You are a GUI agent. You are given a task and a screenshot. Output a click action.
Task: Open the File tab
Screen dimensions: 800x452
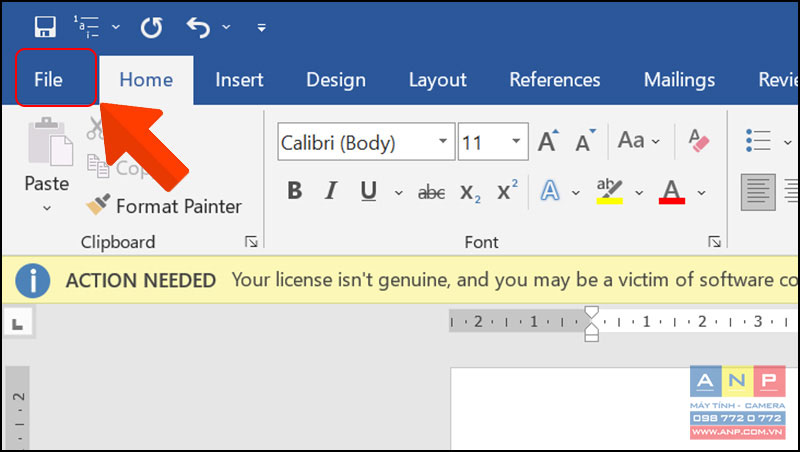coord(48,80)
